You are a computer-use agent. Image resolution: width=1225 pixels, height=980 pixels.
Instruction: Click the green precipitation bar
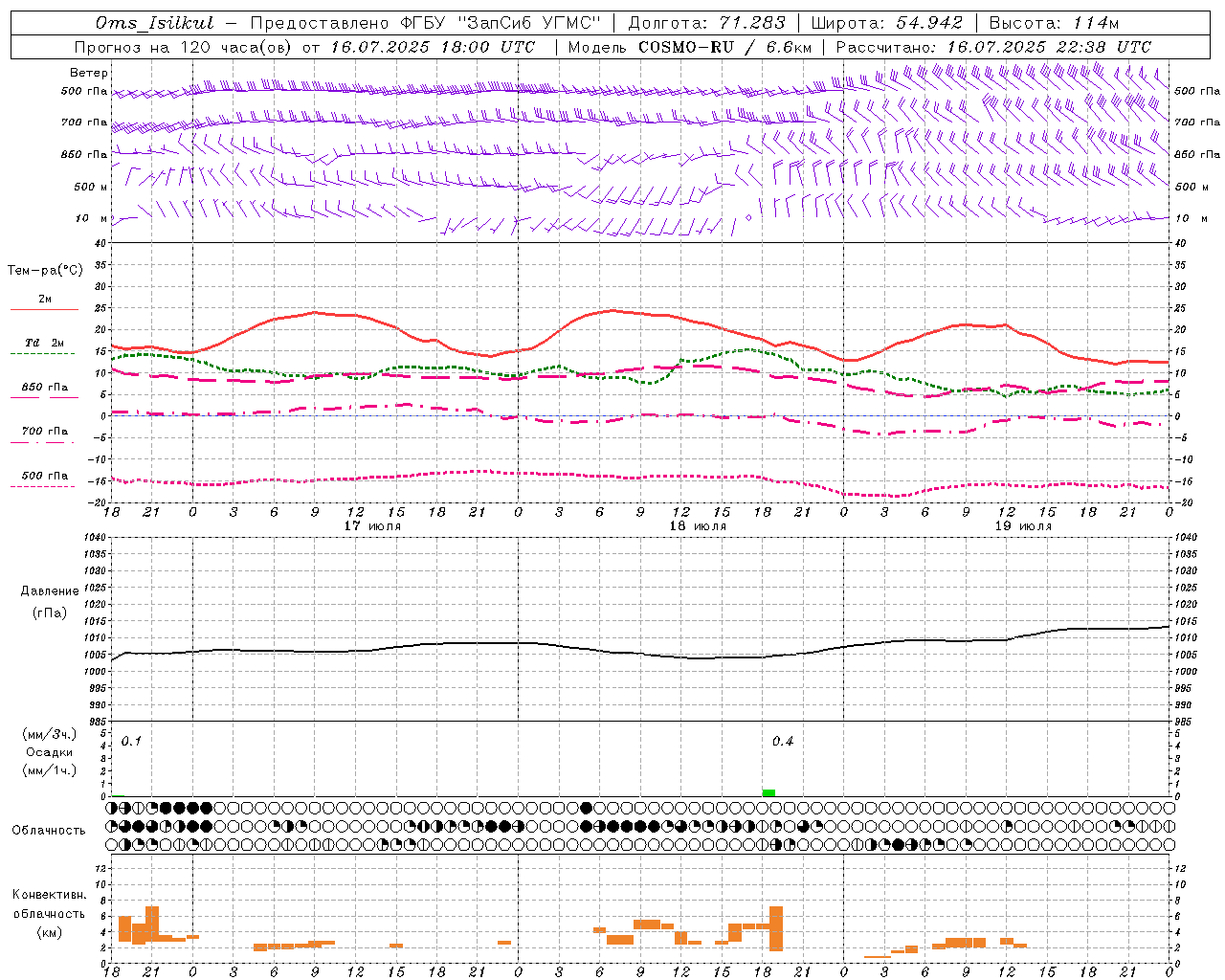(768, 792)
